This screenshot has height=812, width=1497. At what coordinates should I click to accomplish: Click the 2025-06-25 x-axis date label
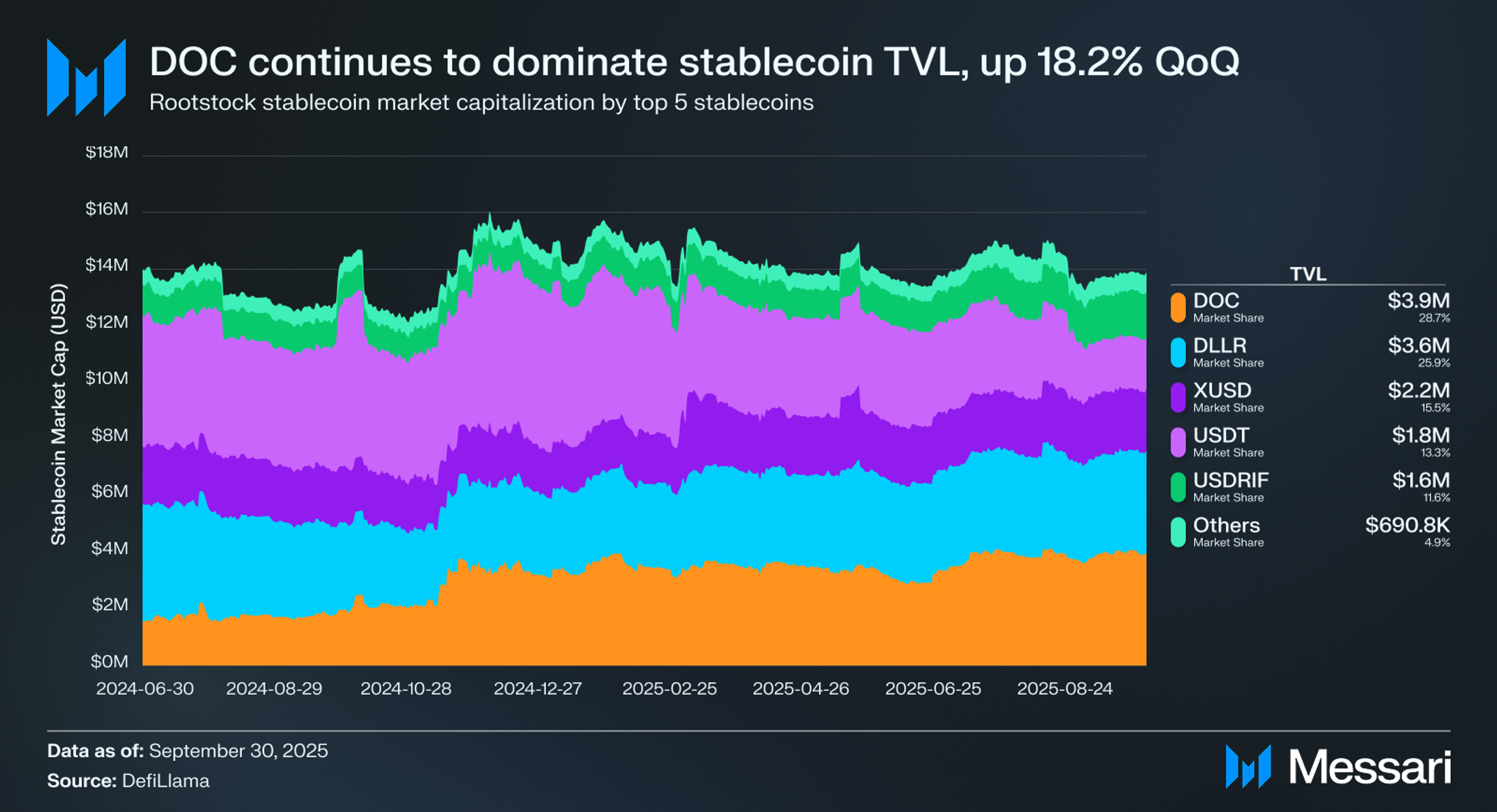coord(933,688)
